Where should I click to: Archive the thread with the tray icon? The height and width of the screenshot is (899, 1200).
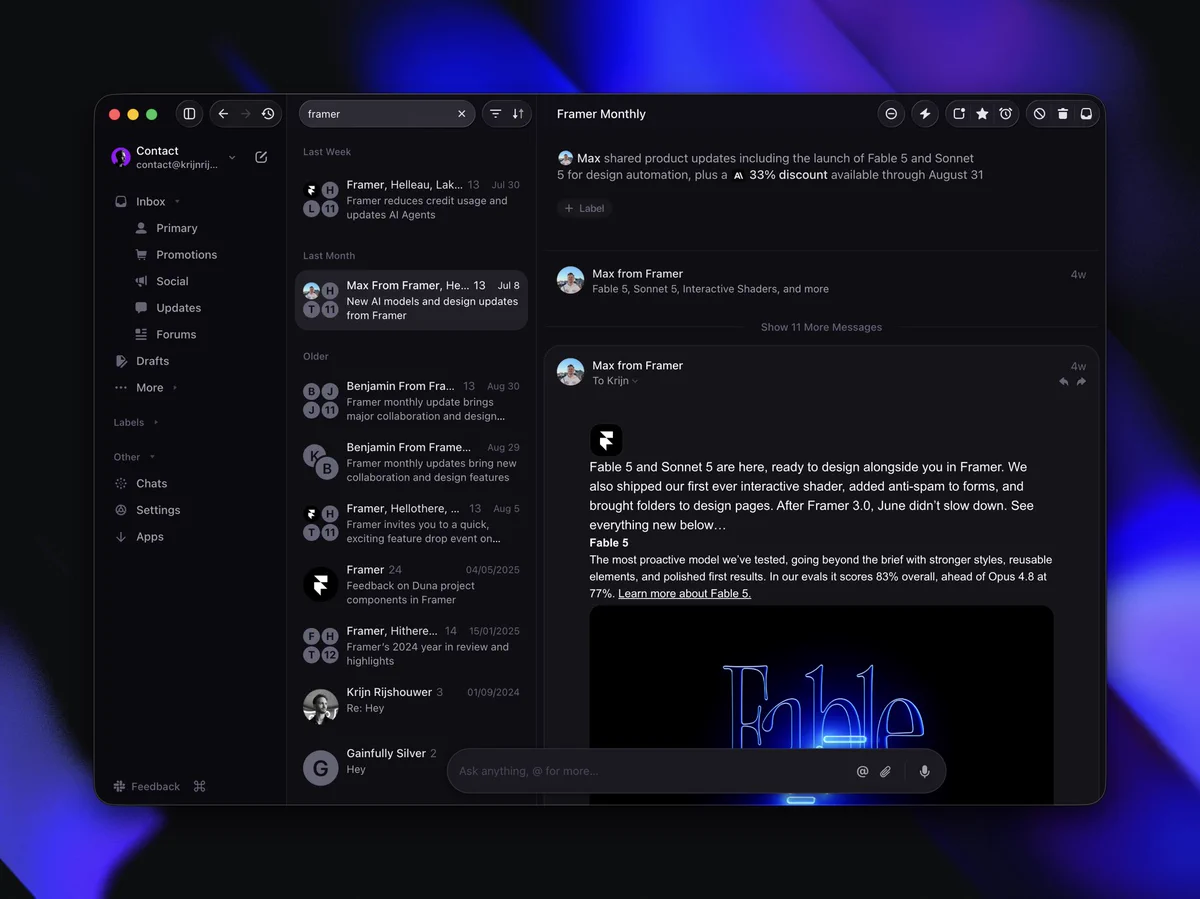click(x=1087, y=114)
